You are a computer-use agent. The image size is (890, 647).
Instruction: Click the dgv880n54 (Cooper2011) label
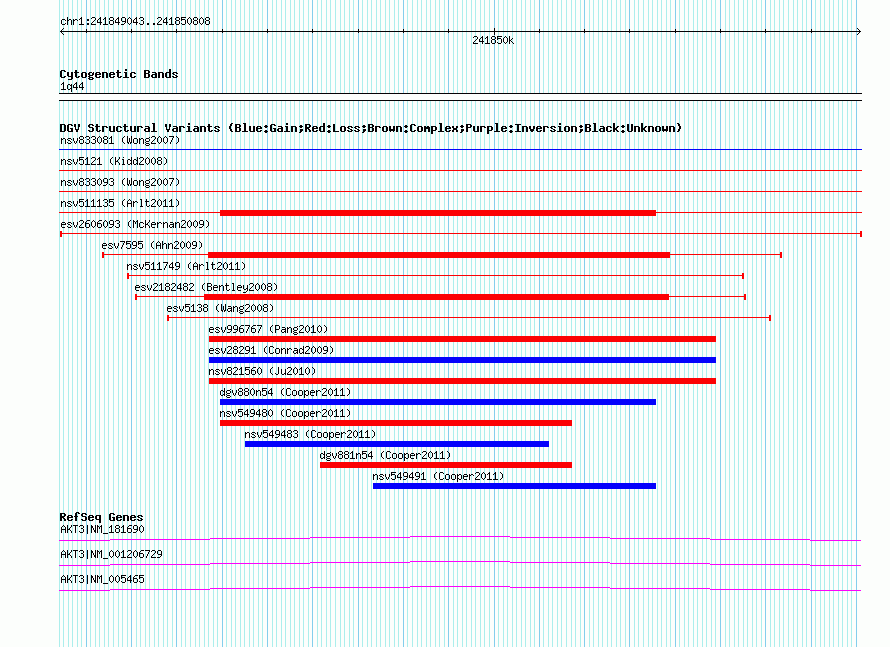285,392
